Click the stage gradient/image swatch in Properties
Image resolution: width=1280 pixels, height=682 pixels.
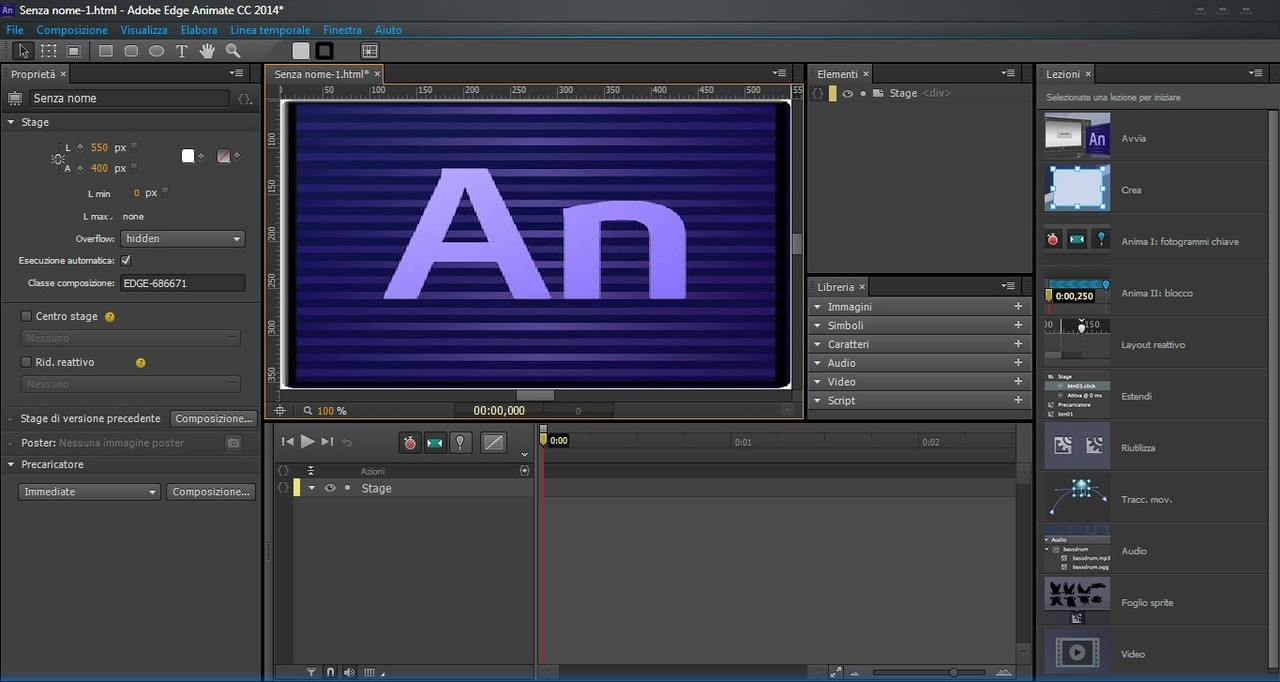pyautogui.click(x=224, y=156)
